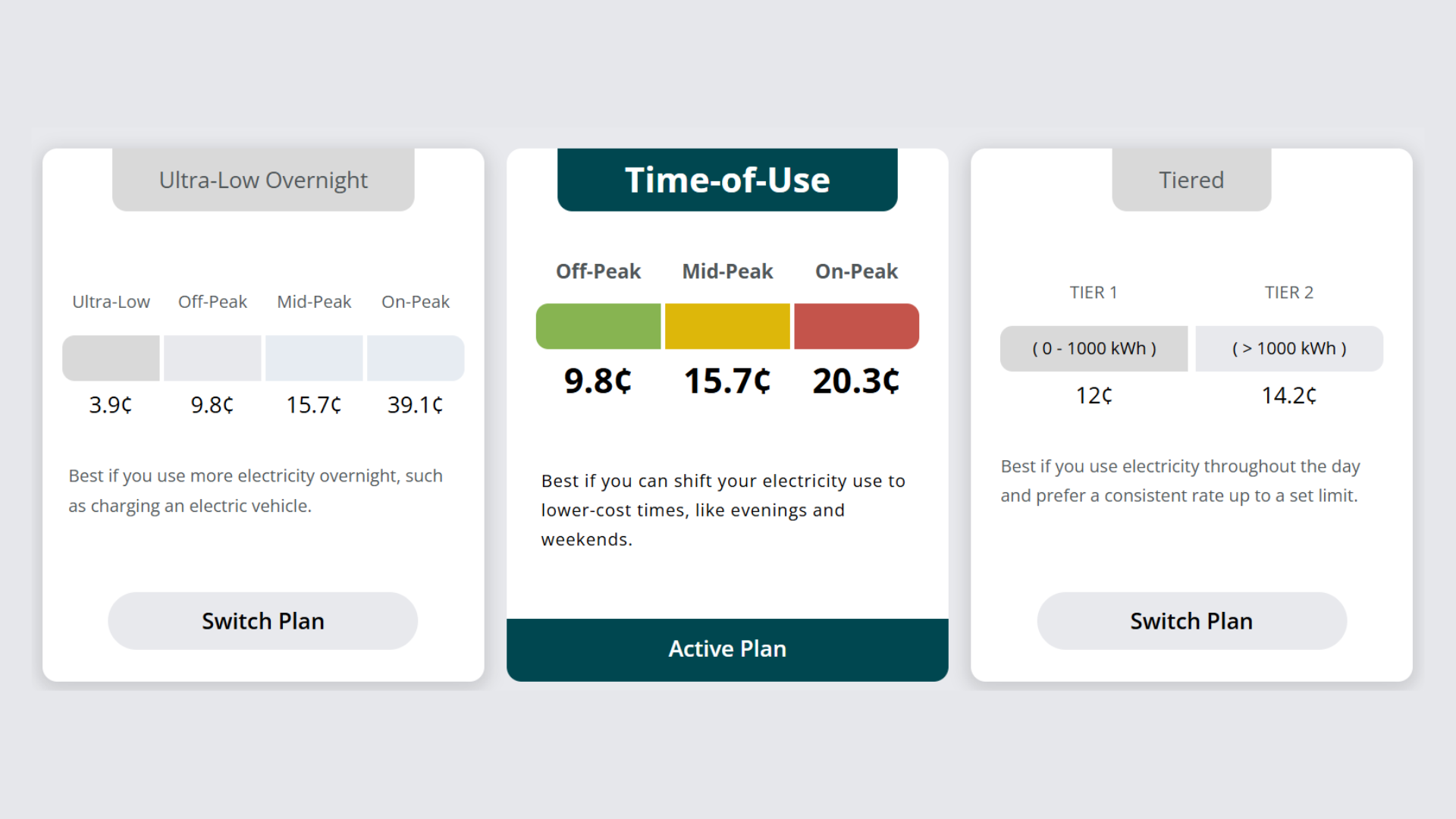Image resolution: width=1456 pixels, height=819 pixels.
Task: Click the Active Plan button
Action: click(x=726, y=648)
